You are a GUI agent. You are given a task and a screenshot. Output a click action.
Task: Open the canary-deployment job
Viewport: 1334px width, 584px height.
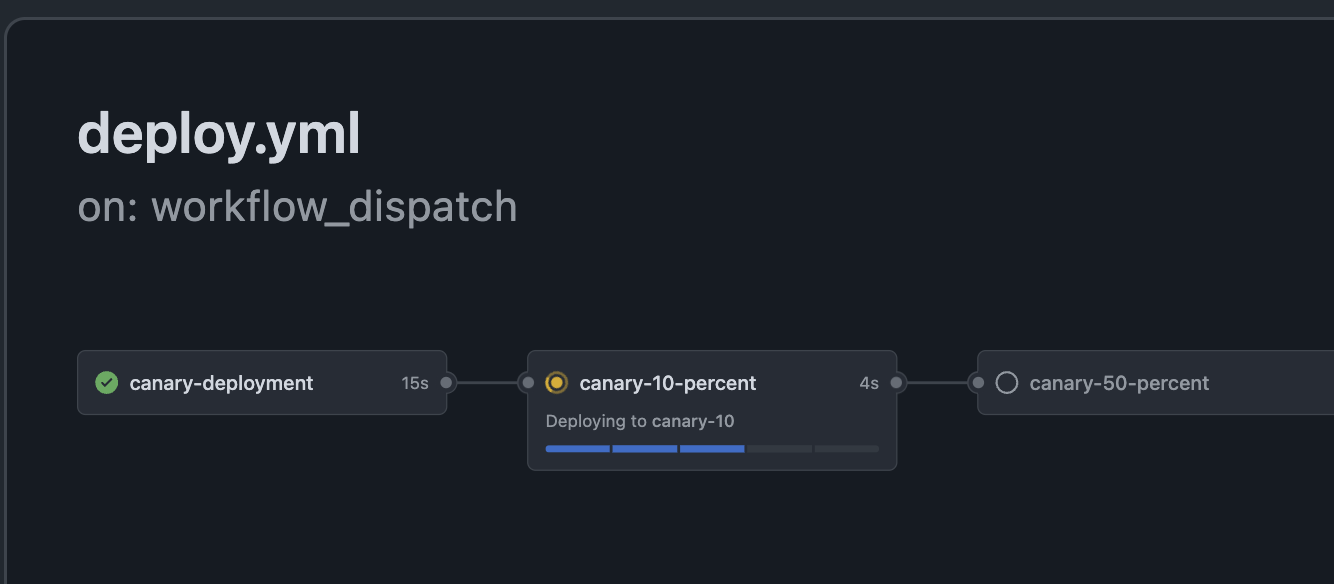[221, 383]
